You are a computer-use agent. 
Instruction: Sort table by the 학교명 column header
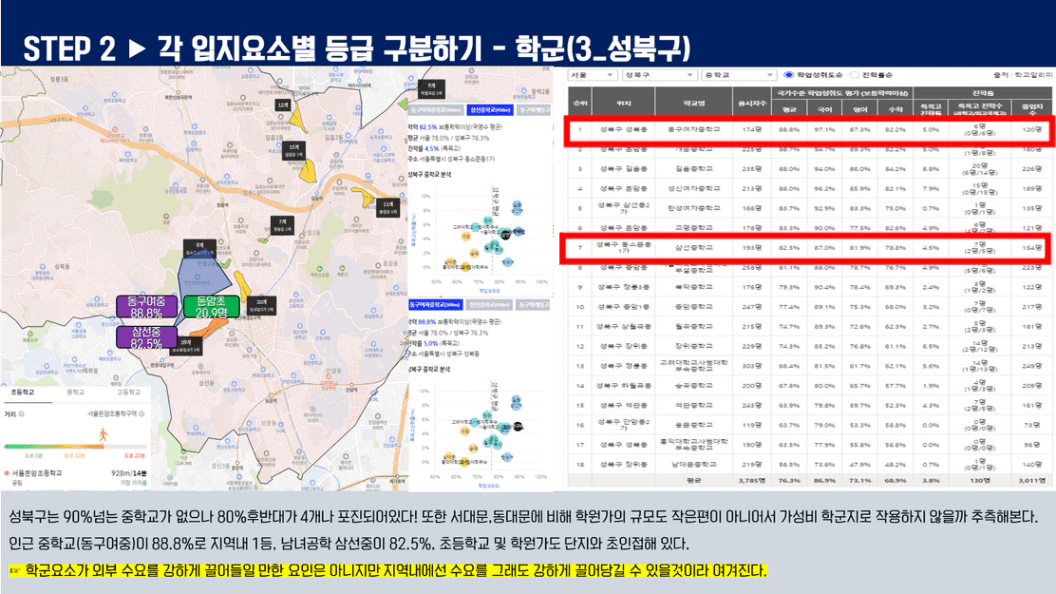(x=694, y=103)
